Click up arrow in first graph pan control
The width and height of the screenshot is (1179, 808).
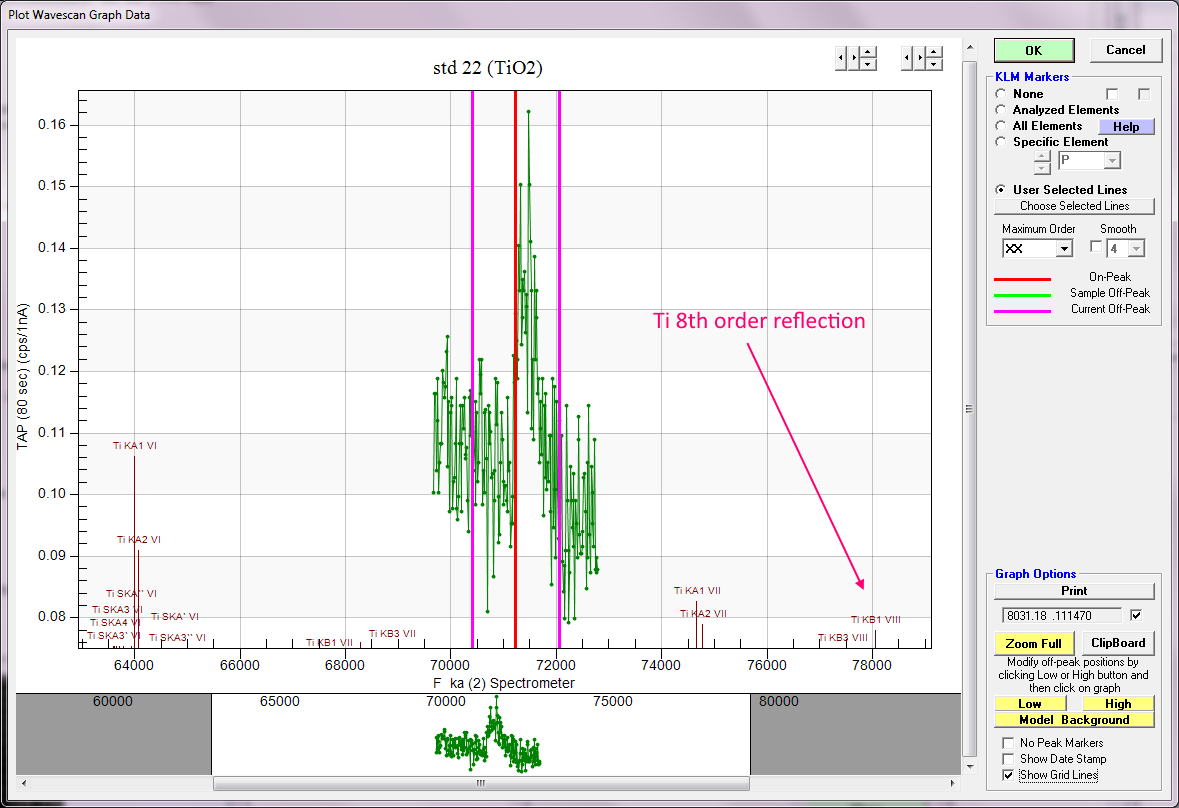pos(868,52)
